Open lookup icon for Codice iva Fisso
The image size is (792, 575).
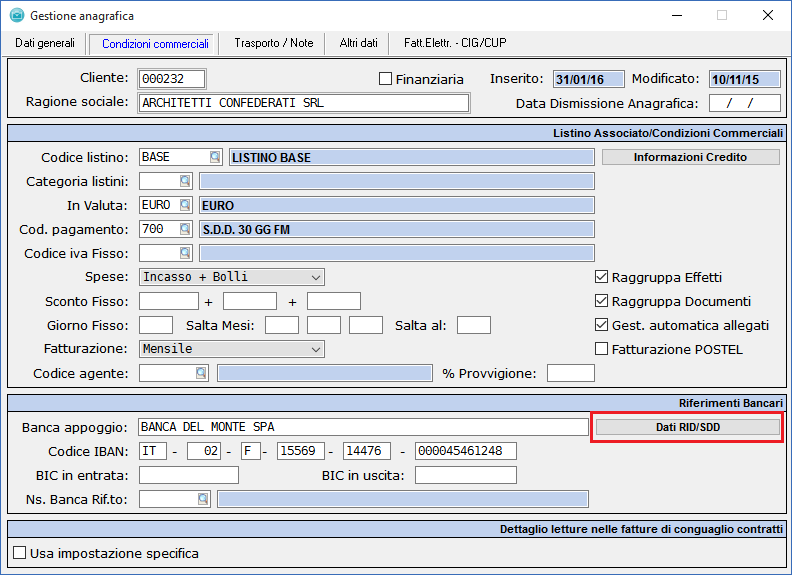185,253
